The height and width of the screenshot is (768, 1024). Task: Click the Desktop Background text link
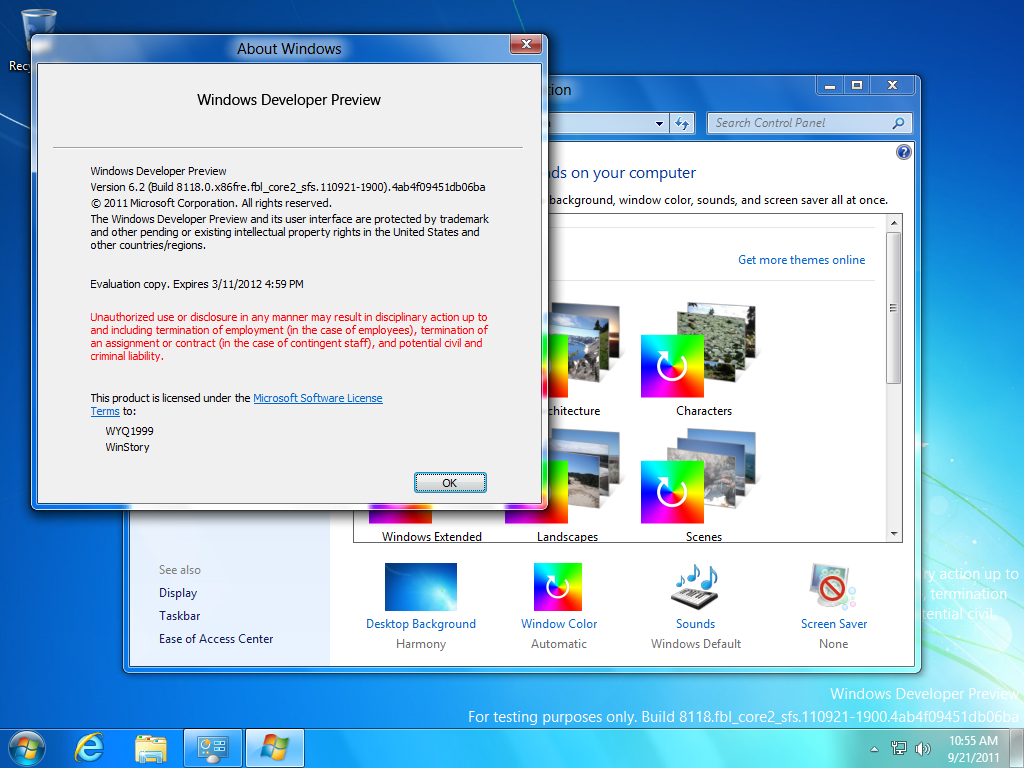pos(421,624)
